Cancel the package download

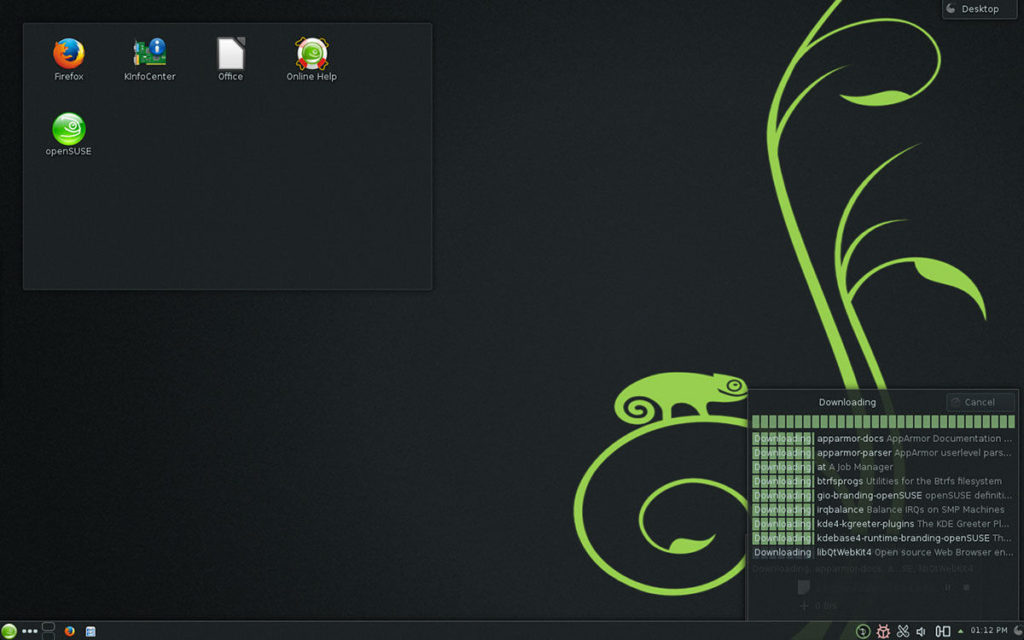(977, 401)
